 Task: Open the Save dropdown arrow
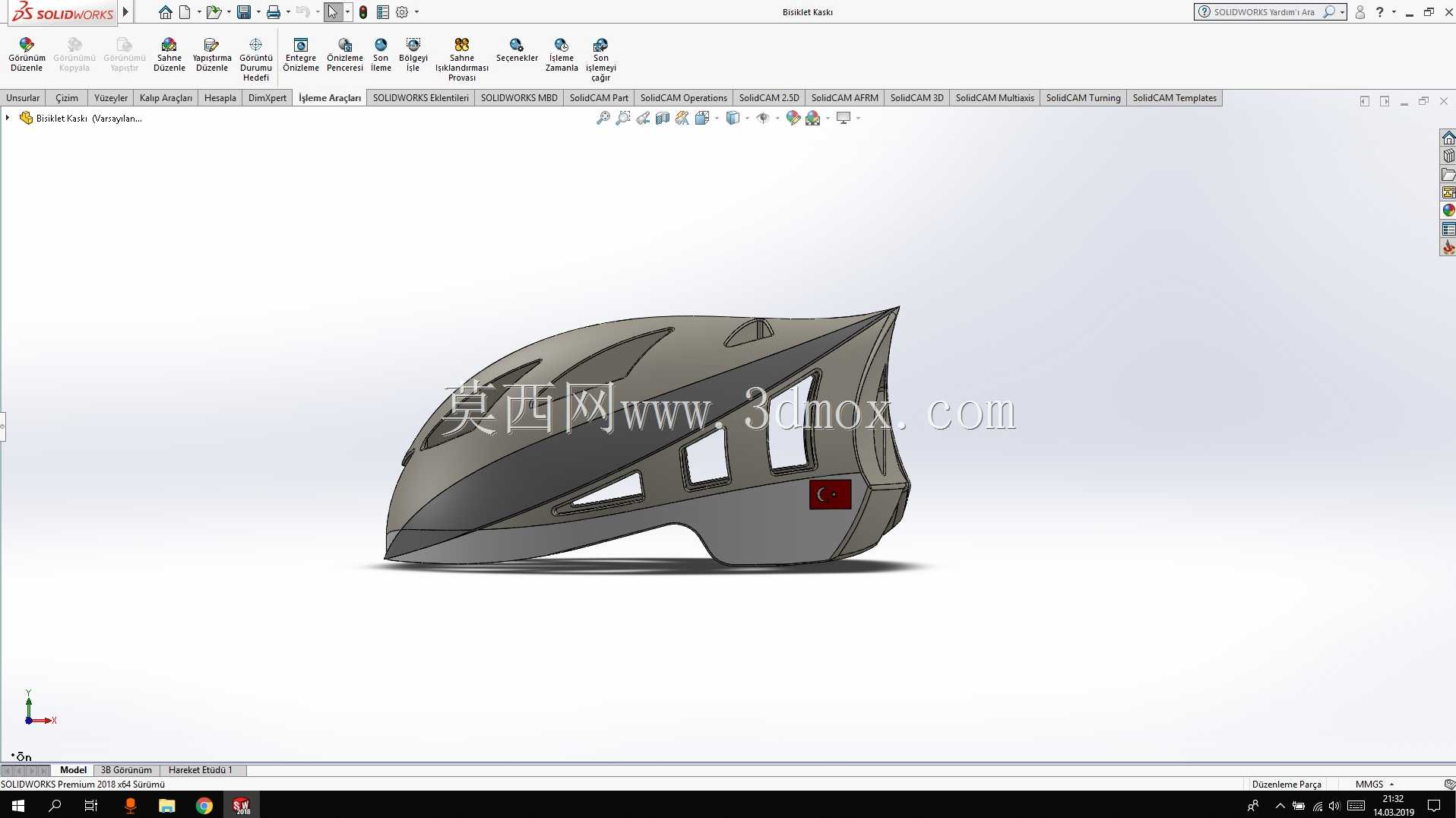pyautogui.click(x=258, y=12)
